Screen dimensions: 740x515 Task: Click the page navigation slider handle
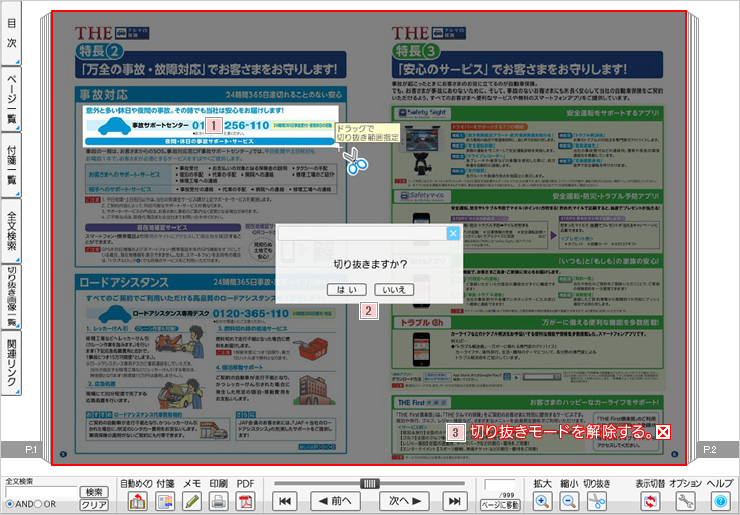pyautogui.click(x=370, y=483)
